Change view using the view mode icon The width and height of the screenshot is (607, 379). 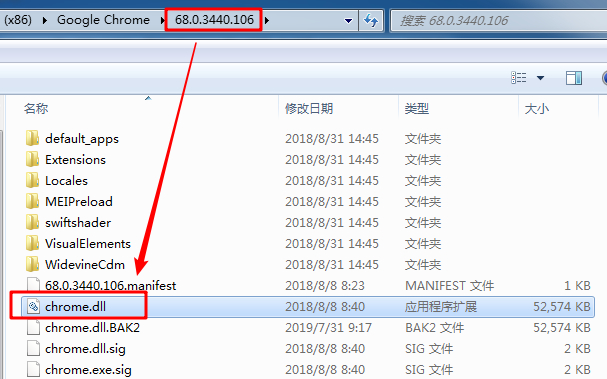(x=519, y=78)
